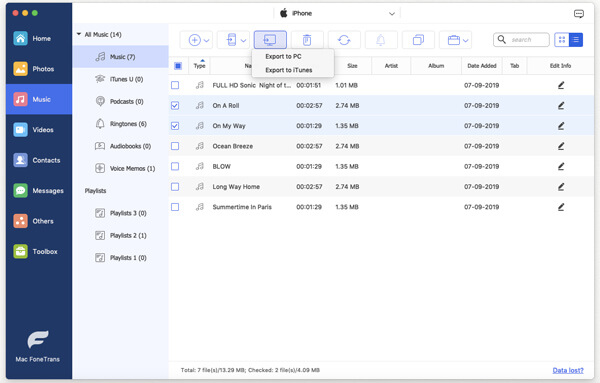Check the BLOW checkbox

(x=175, y=166)
